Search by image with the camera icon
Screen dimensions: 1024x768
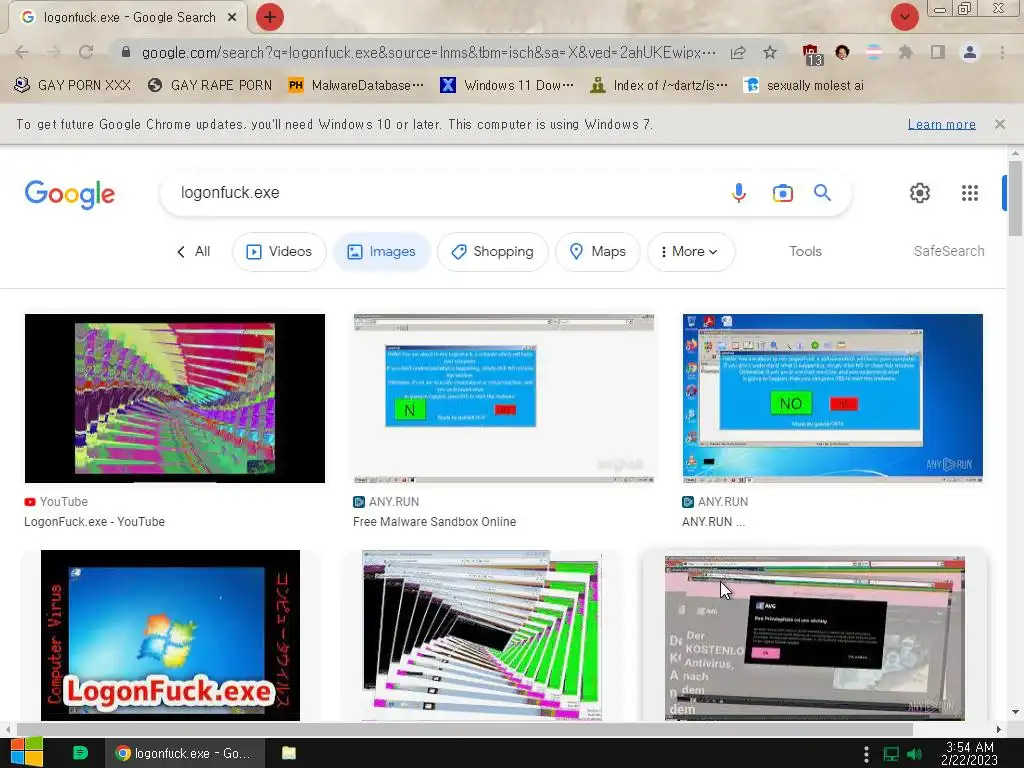click(782, 193)
